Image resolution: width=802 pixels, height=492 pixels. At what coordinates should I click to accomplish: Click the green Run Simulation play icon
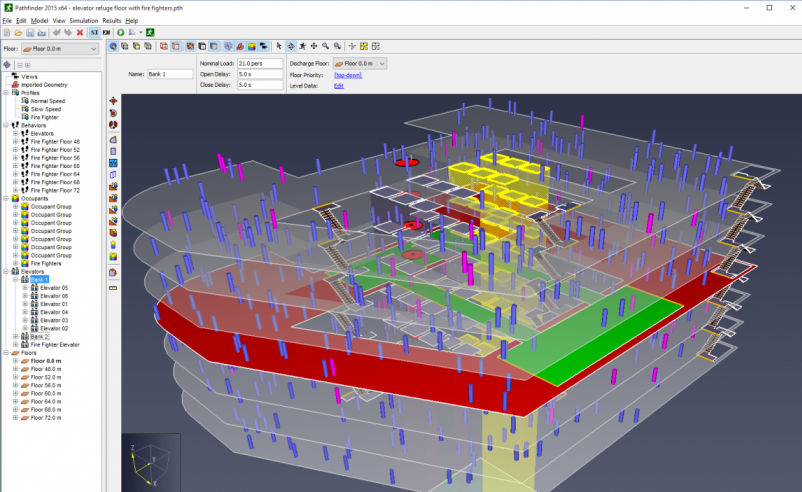point(121,33)
